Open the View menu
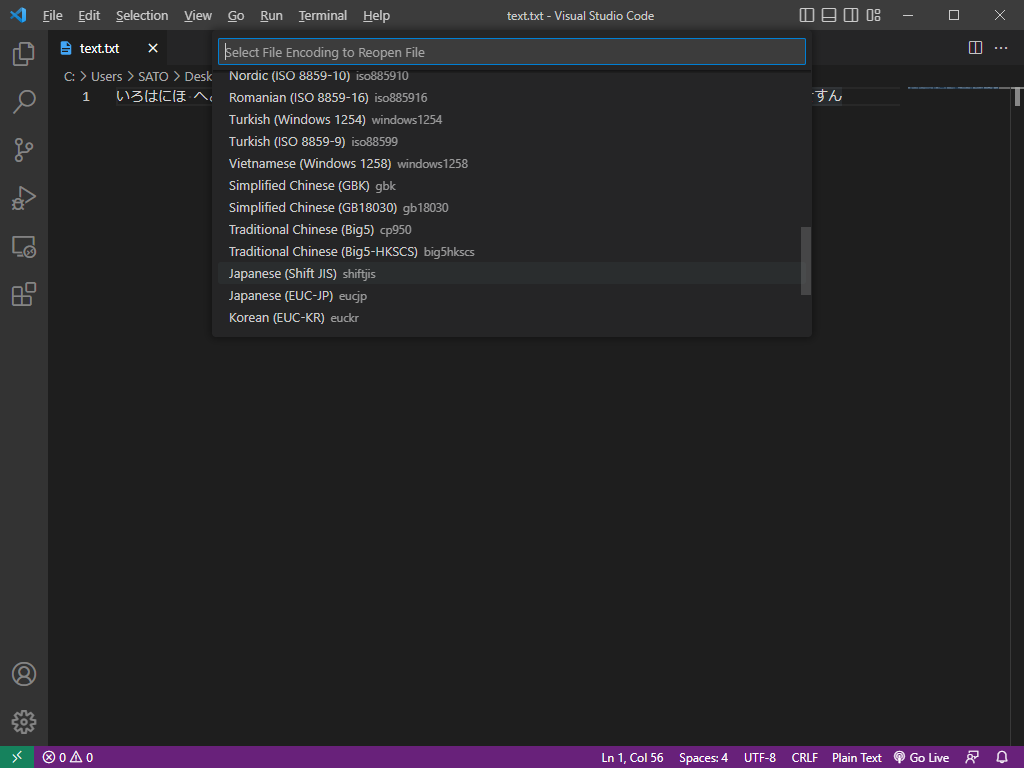 198,16
